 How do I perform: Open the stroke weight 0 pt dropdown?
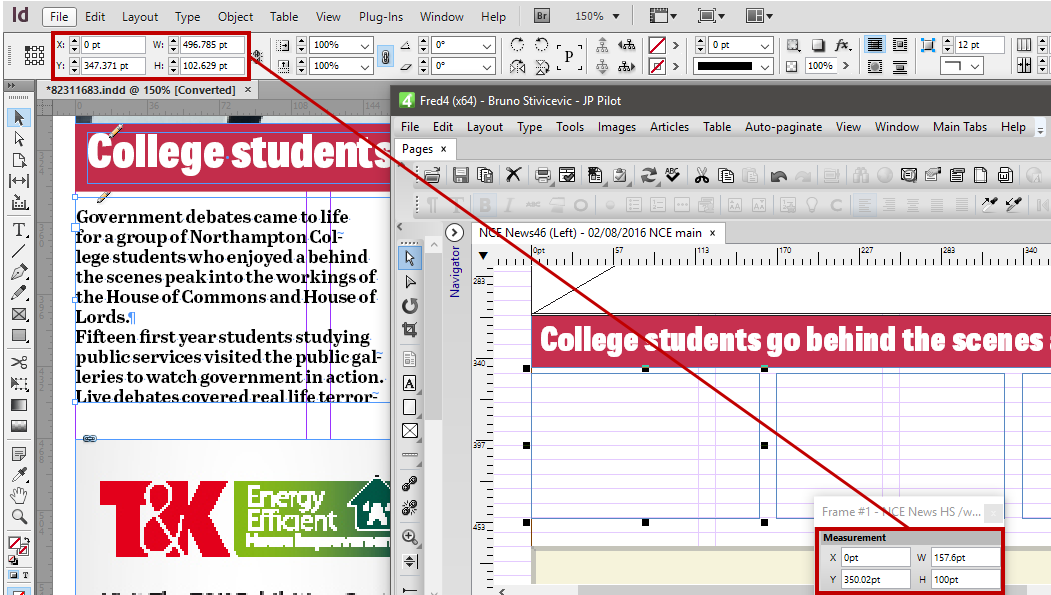coord(765,46)
